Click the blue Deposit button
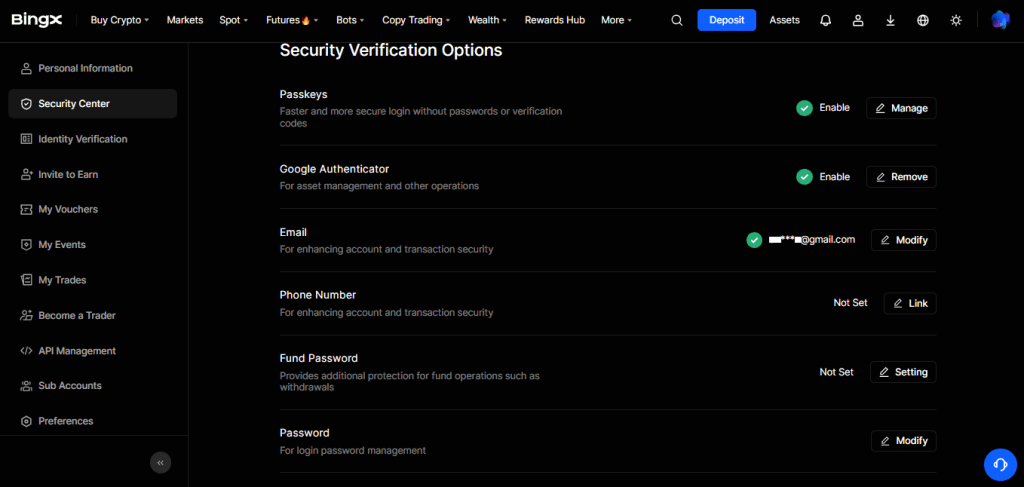The image size is (1024, 487). pyautogui.click(x=727, y=20)
